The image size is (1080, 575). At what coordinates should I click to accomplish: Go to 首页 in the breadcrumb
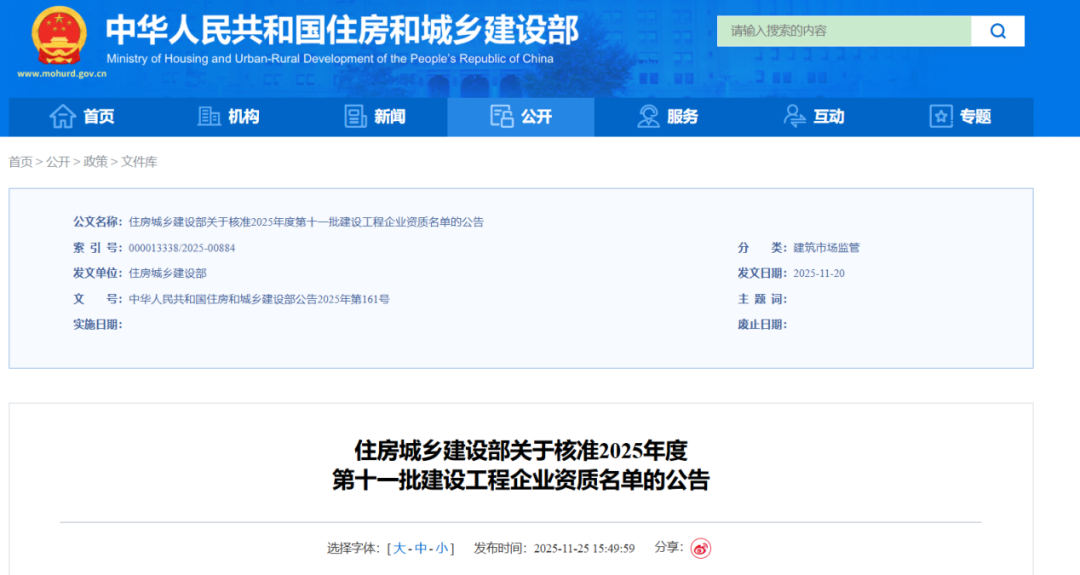click(x=20, y=162)
